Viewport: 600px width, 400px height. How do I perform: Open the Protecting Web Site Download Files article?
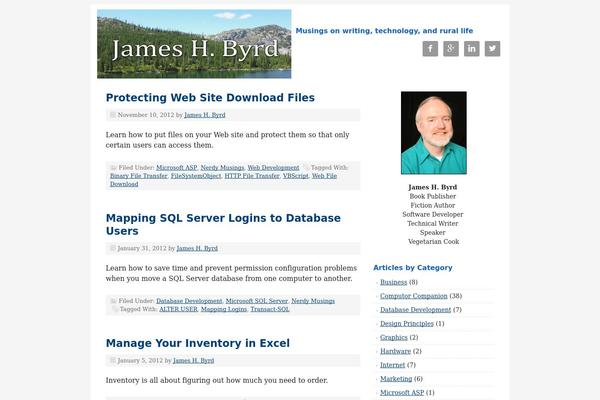point(210,98)
